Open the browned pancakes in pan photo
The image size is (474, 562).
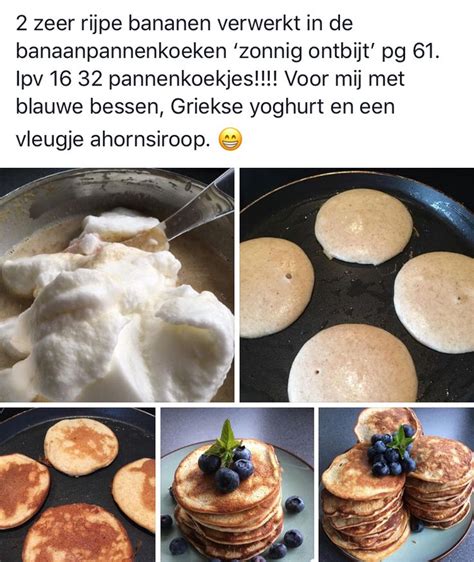77,485
